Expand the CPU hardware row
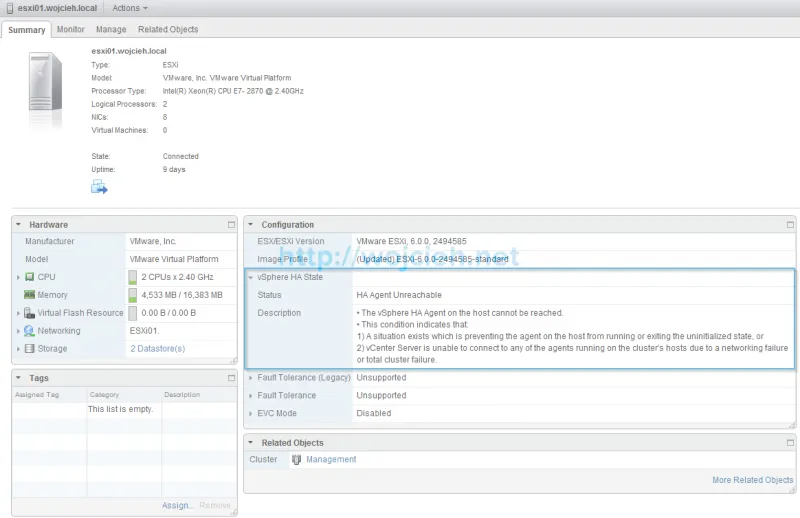Viewport: 800px width, 518px height. [x=18, y=277]
